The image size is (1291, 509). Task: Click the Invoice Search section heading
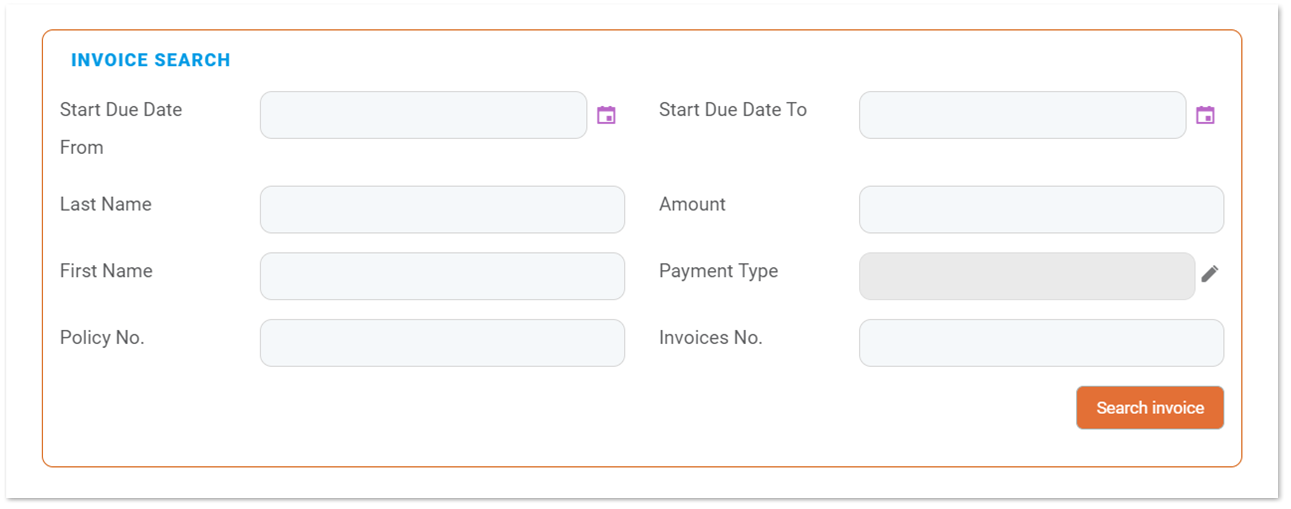(150, 60)
